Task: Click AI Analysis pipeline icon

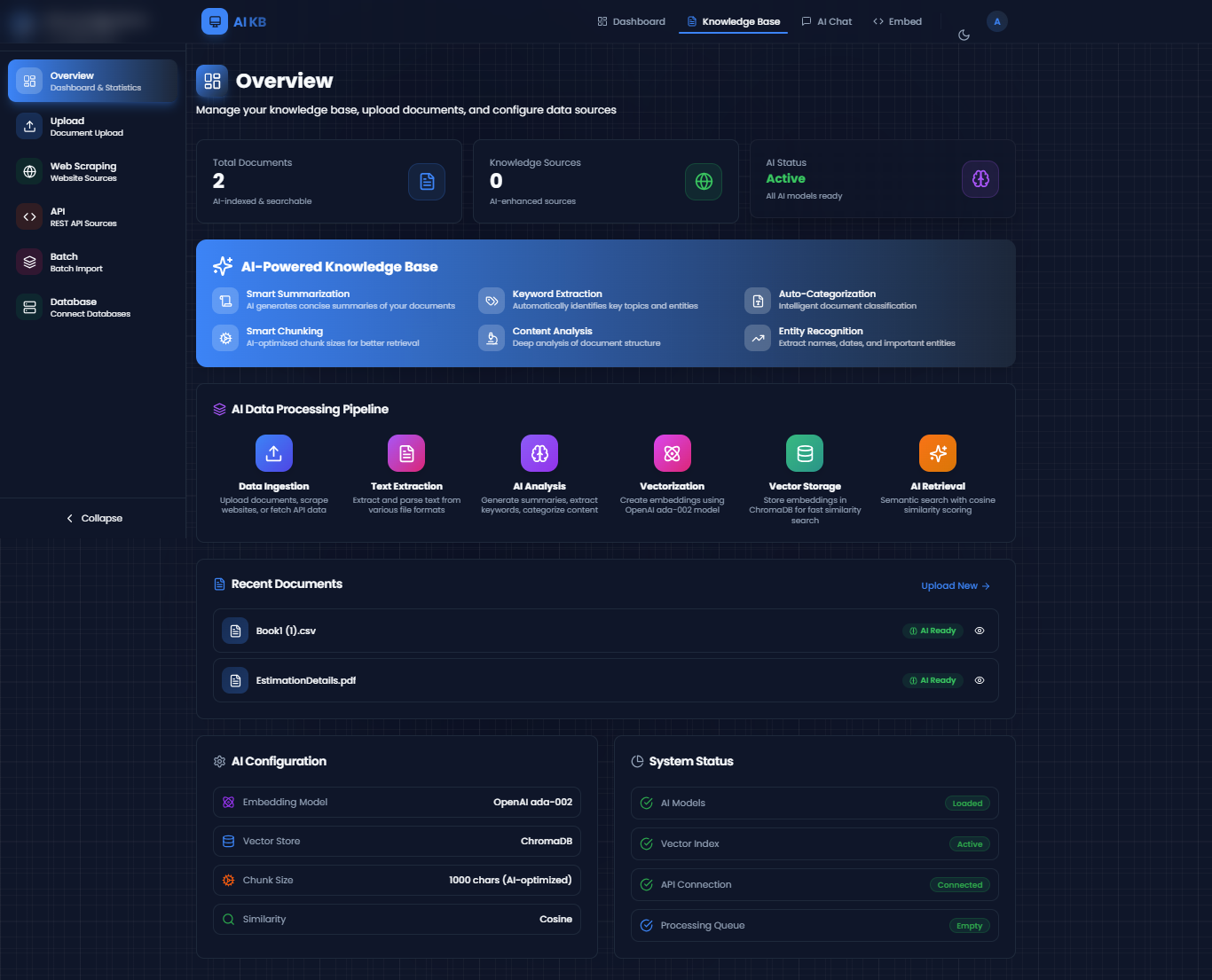Action: (x=539, y=453)
